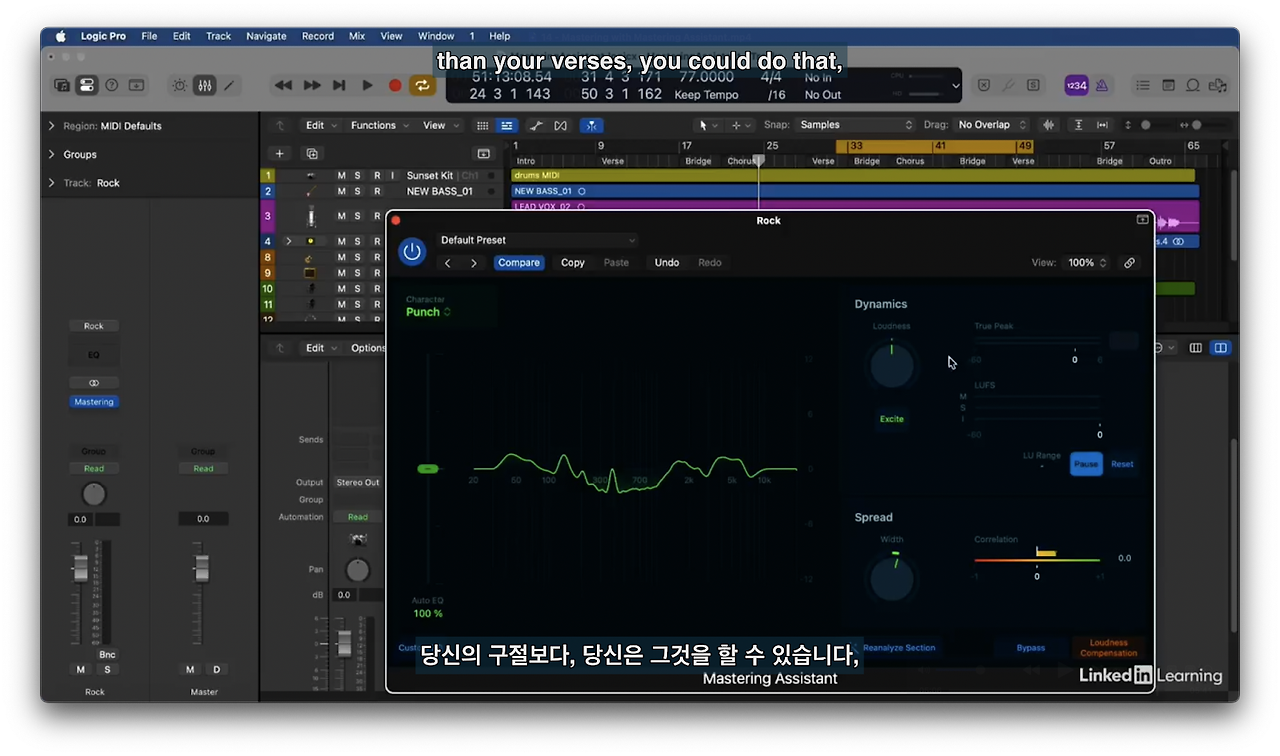1280x756 pixels.
Task: Expand the Track: Rock section
Action: coord(52,183)
